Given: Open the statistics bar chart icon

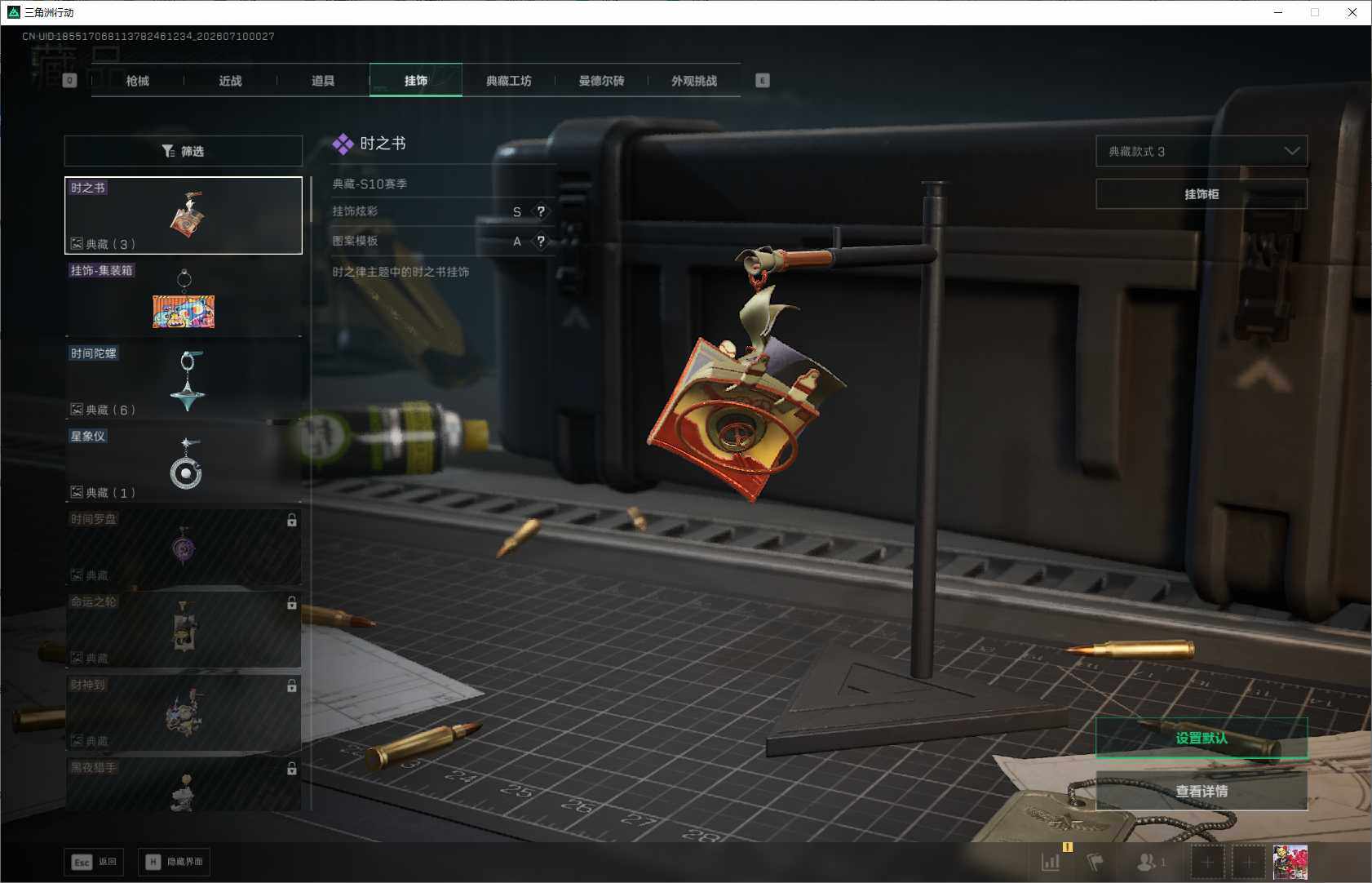Looking at the screenshot, I should coord(1051,862).
